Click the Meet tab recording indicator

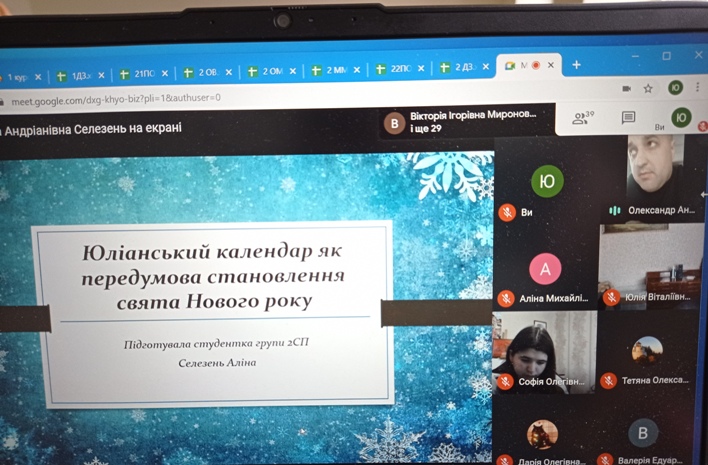(536, 65)
